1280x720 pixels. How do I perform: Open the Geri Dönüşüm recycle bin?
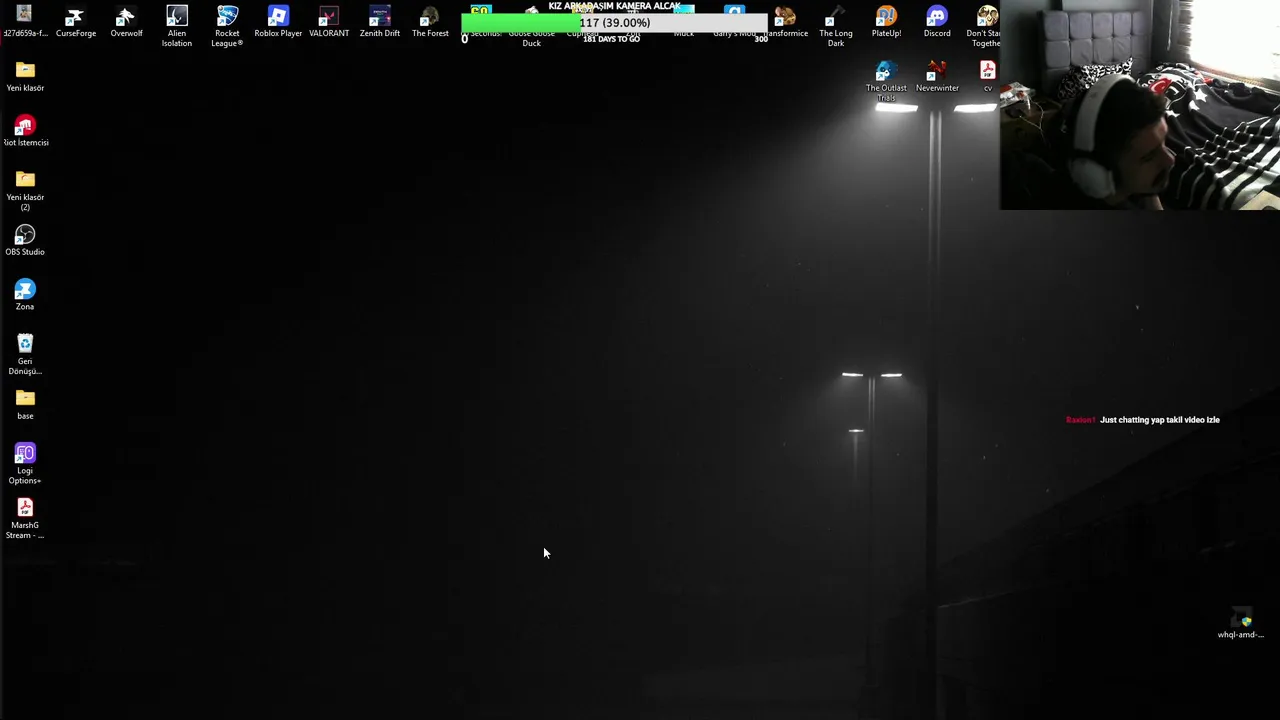coord(25,354)
